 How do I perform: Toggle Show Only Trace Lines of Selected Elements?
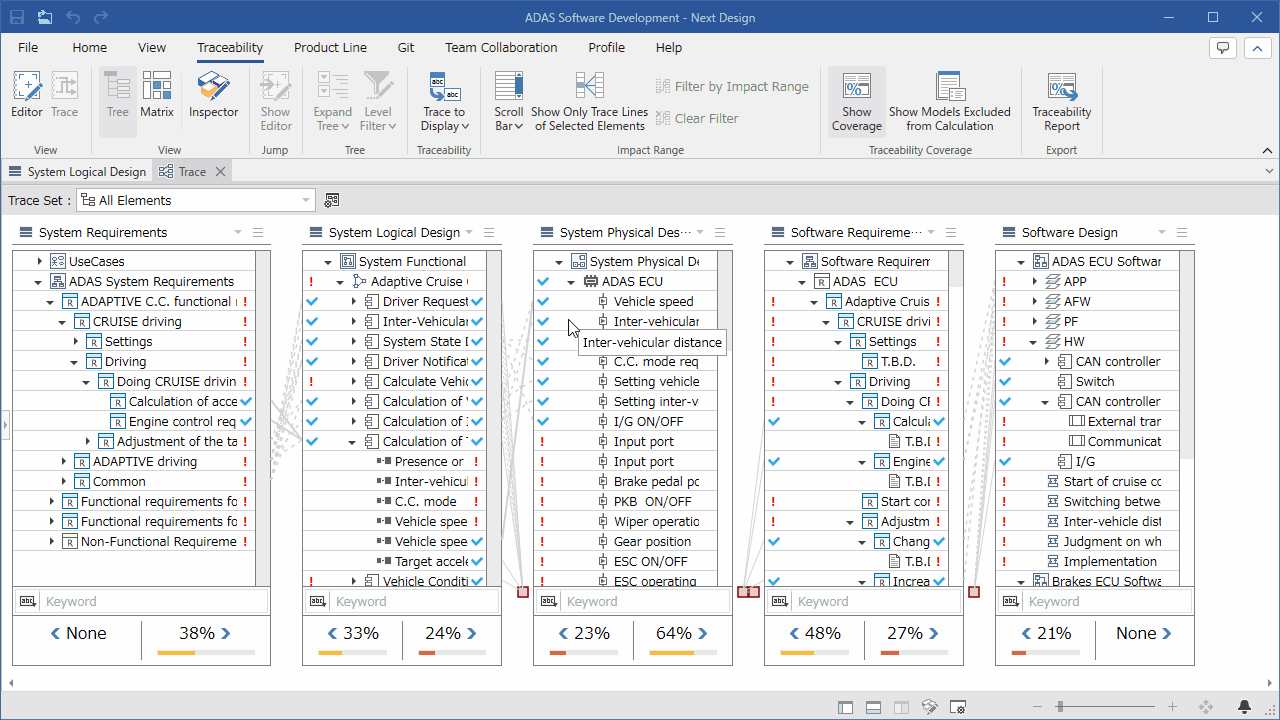[x=590, y=101]
